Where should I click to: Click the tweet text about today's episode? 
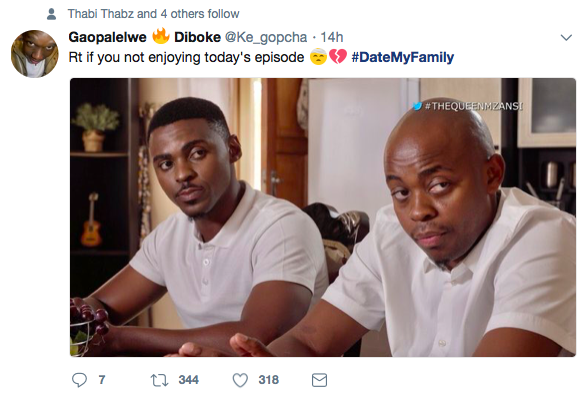point(186,57)
